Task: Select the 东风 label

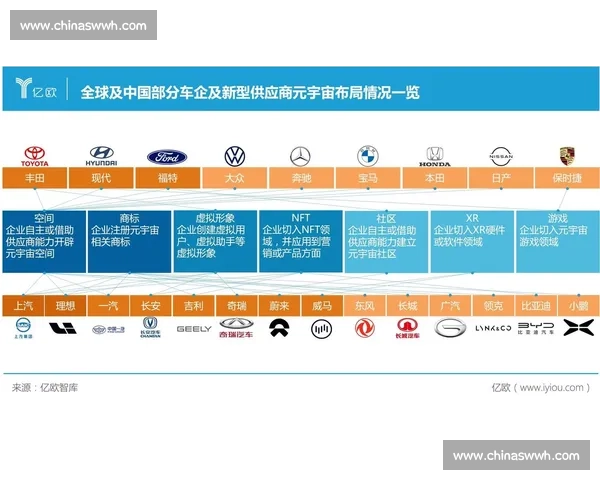Action: pyautogui.click(x=365, y=305)
